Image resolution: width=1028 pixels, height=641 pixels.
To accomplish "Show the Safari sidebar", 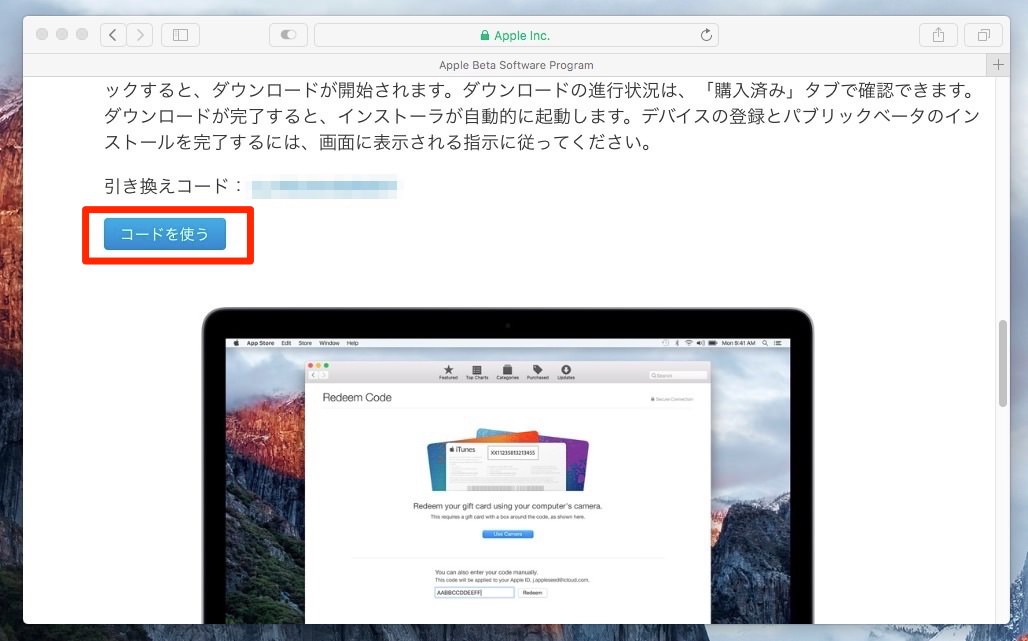I will [180, 35].
